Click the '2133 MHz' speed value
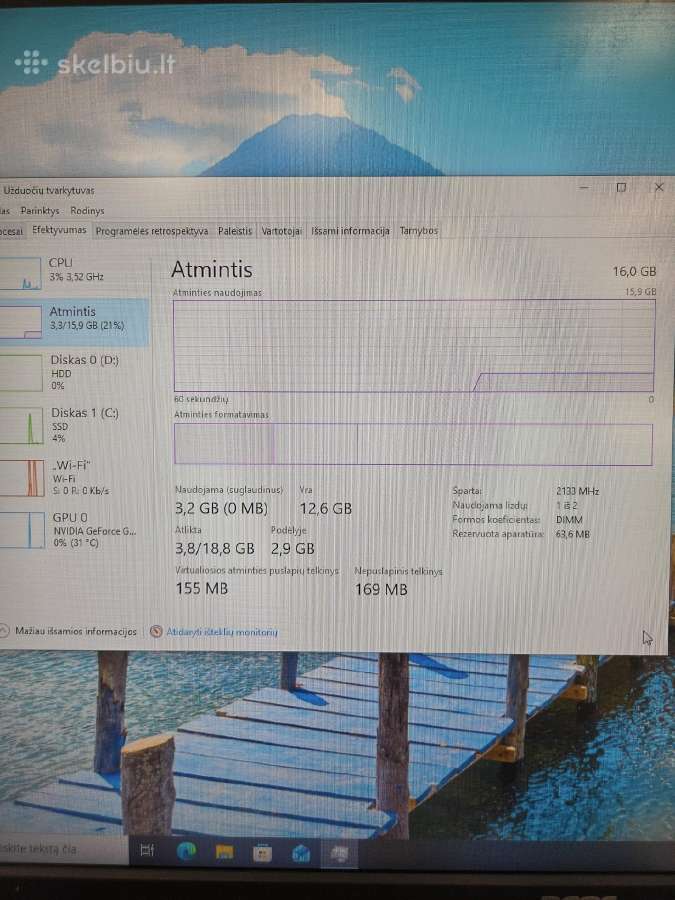The height and width of the screenshot is (900, 675). 577,491
